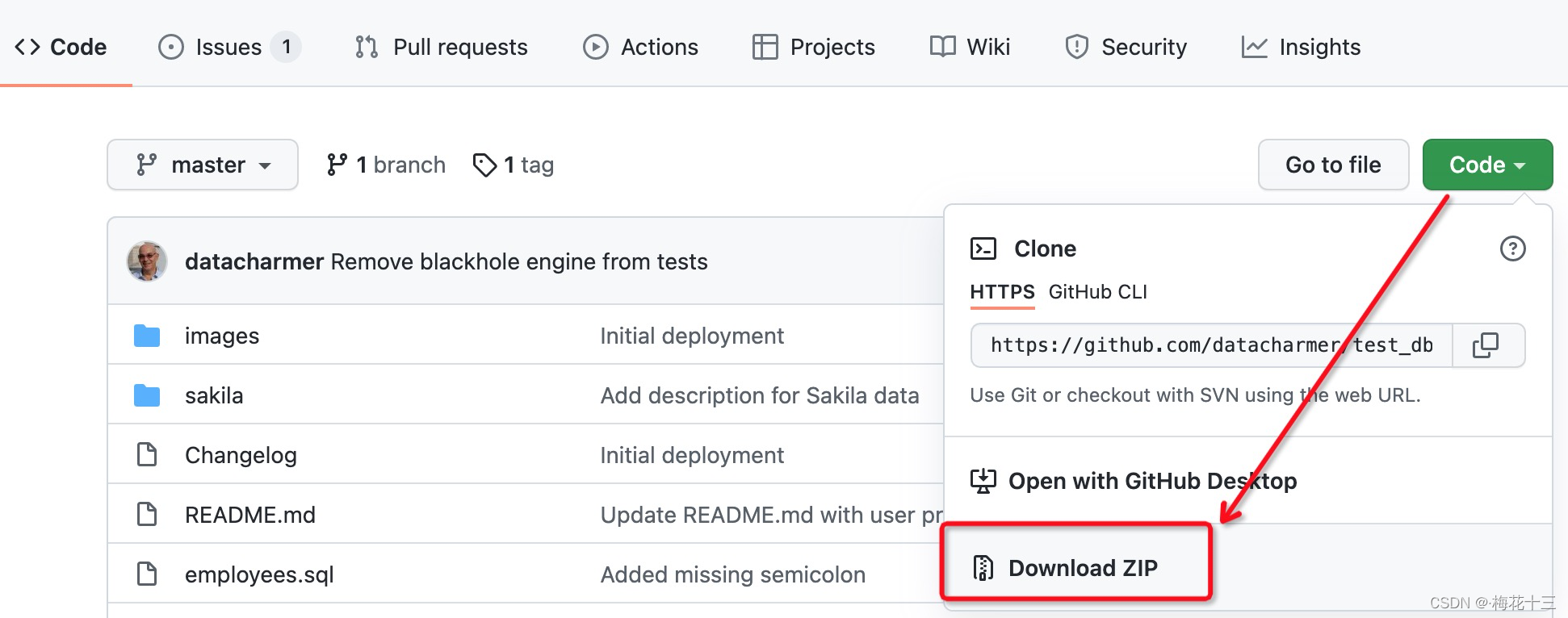1568x618 pixels.
Task: Click the images folder icon
Action: pos(147,336)
